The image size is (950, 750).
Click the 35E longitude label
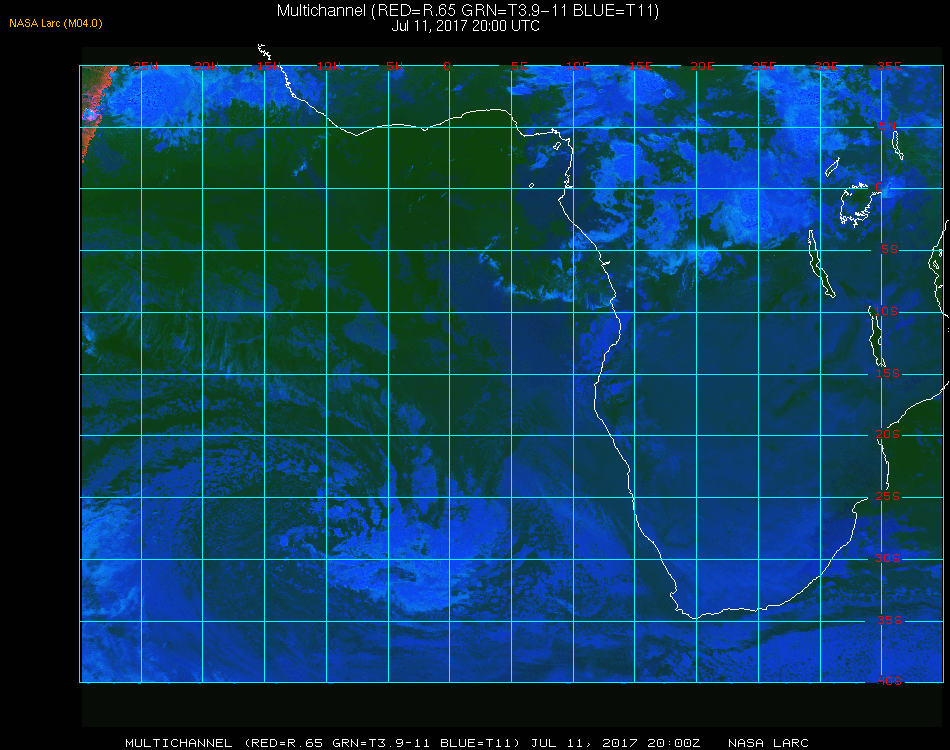889,66
